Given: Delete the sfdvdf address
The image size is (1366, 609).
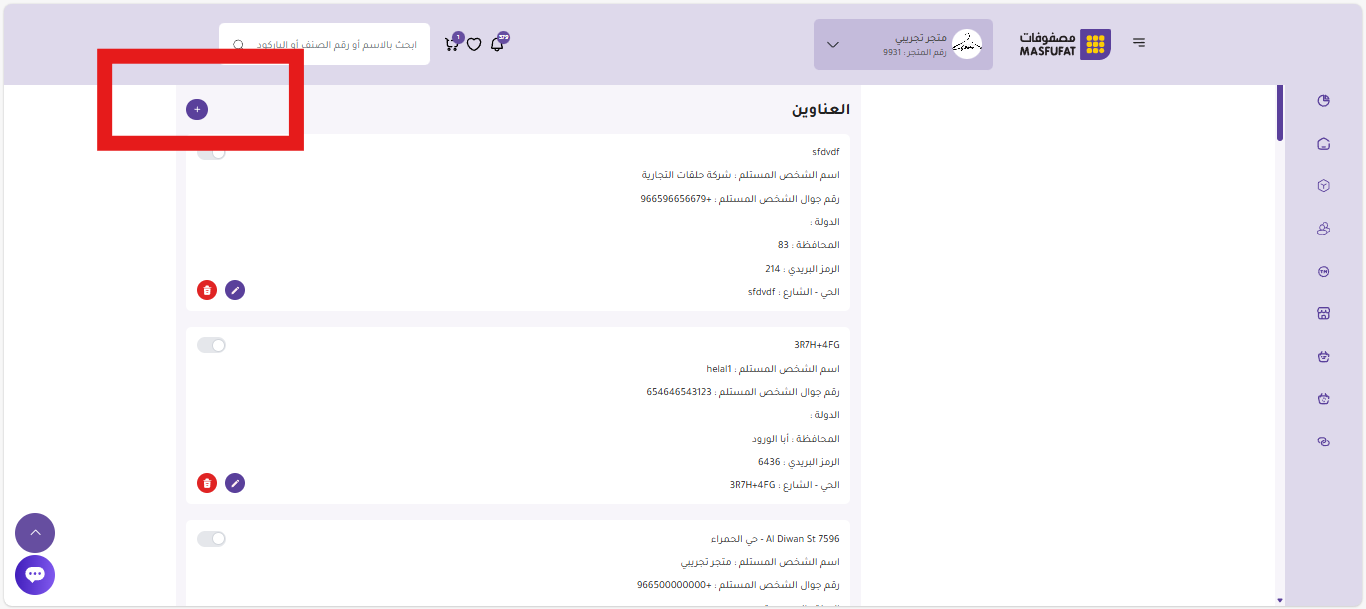Looking at the screenshot, I should point(207,290).
